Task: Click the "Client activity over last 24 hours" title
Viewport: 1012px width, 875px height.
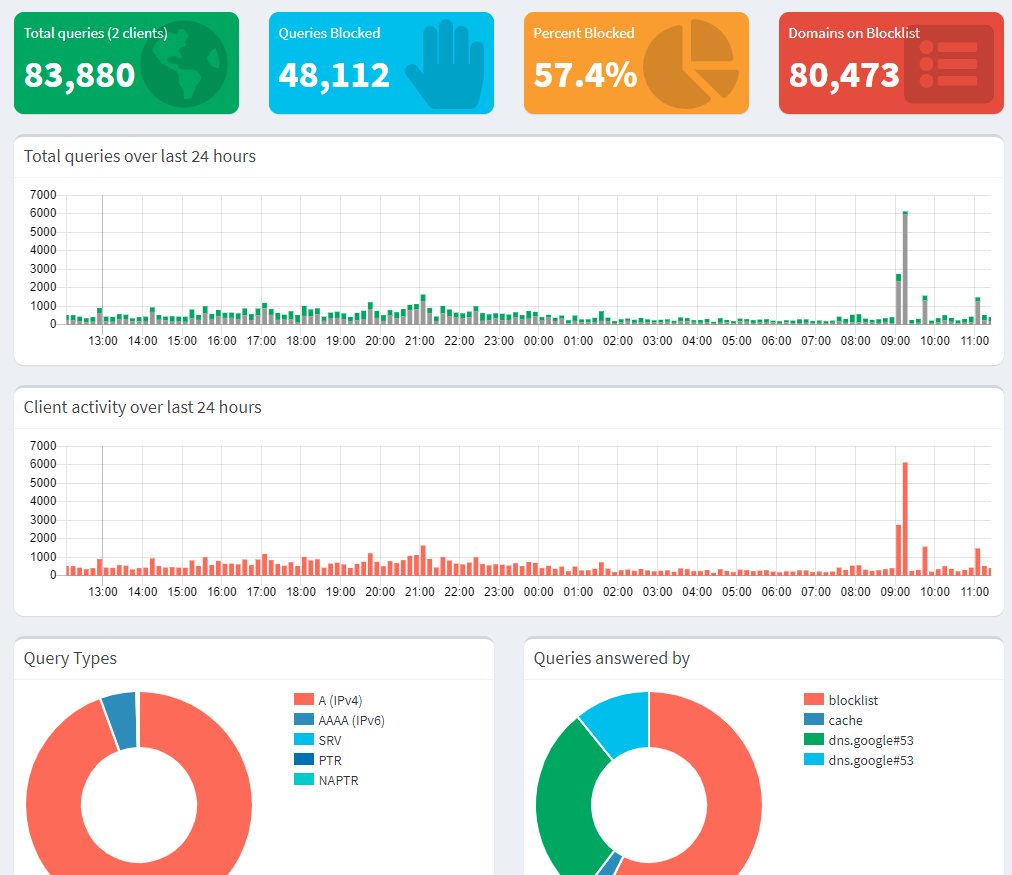Action: pyautogui.click(x=143, y=407)
